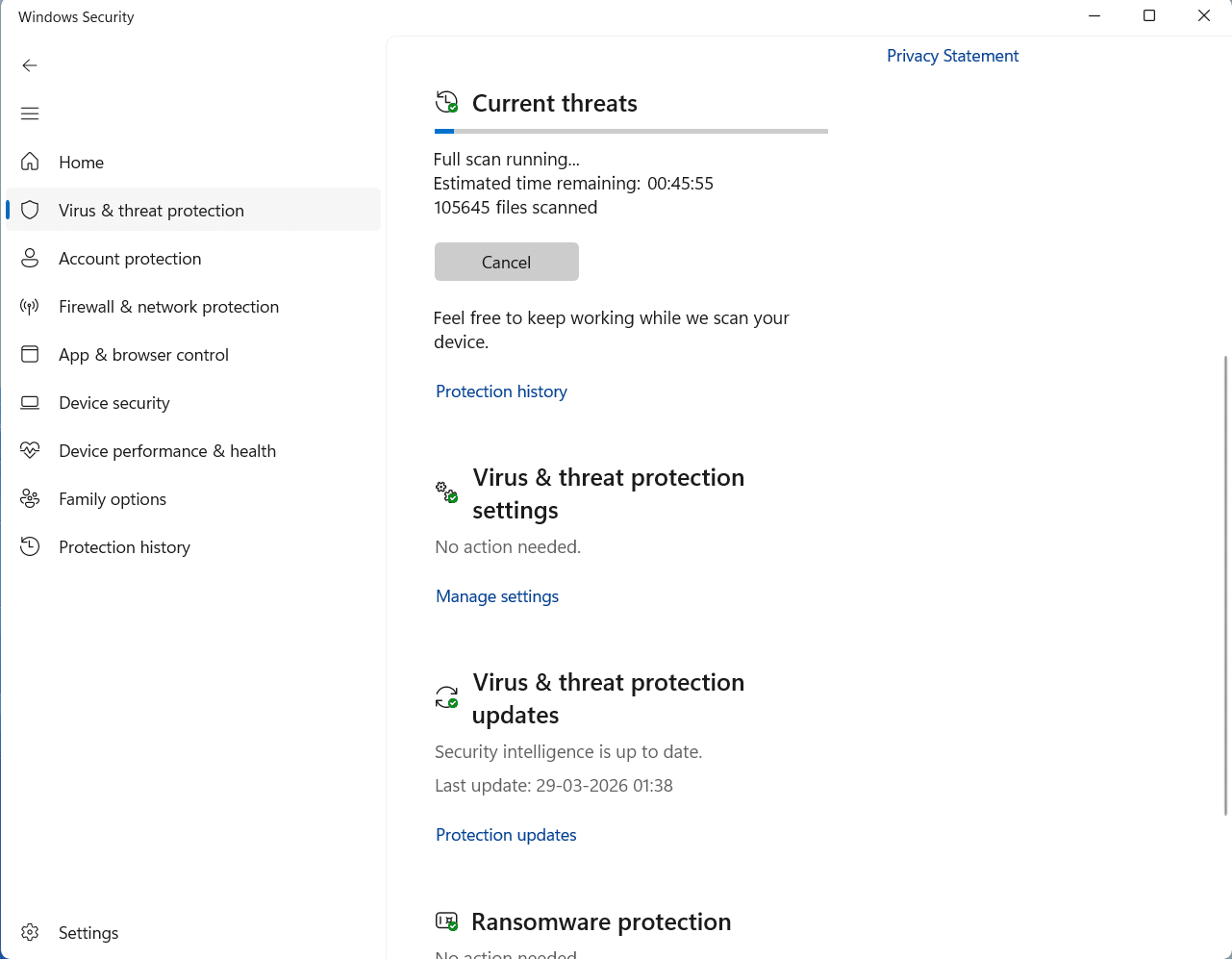
Task: Click the antenna icon for Firewall & network protection
Action: click(x=30, y=306)
